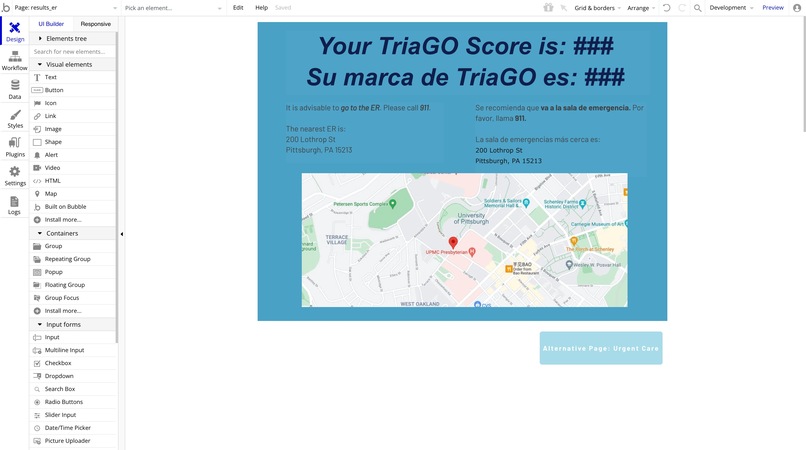Select the Text element tool

[73, 77]
